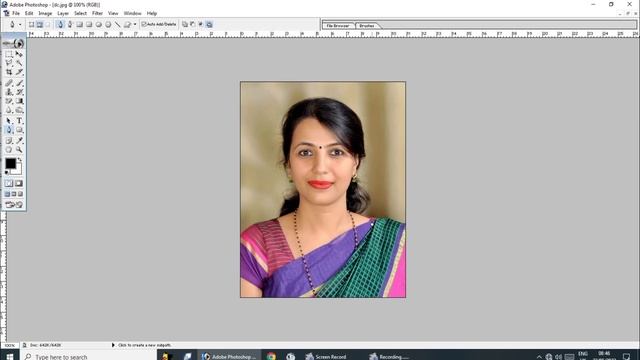Enable Exclude overlapping path areas option
Viewport: 640px width, 360px height.
click(x=209, y=24)
